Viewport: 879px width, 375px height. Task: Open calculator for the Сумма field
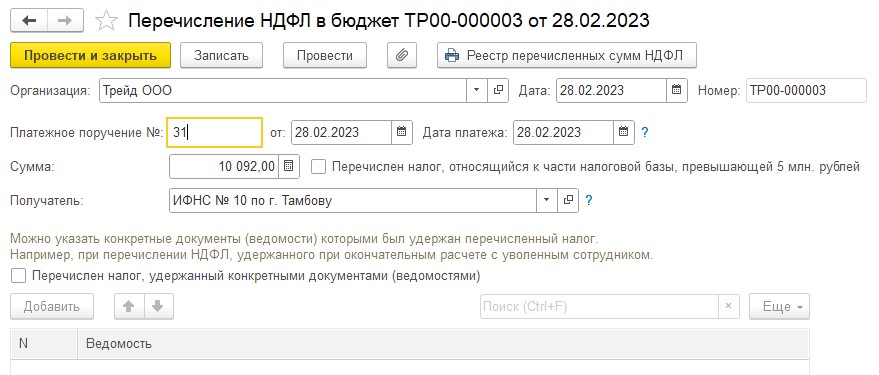(x=289, y=166)
